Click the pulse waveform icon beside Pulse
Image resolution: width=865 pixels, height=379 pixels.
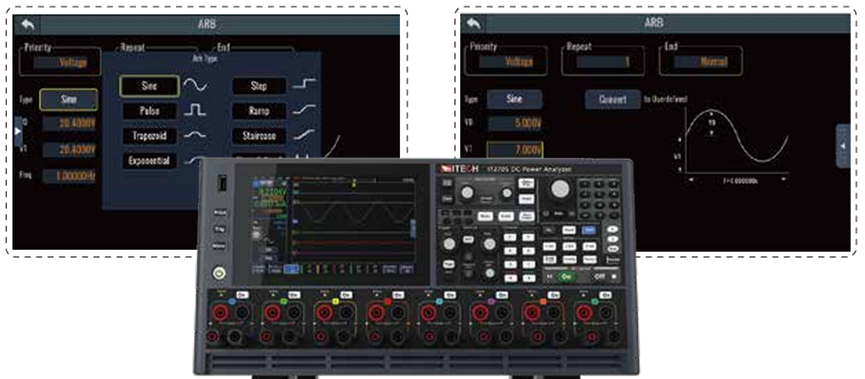click(x=195, y=110)
